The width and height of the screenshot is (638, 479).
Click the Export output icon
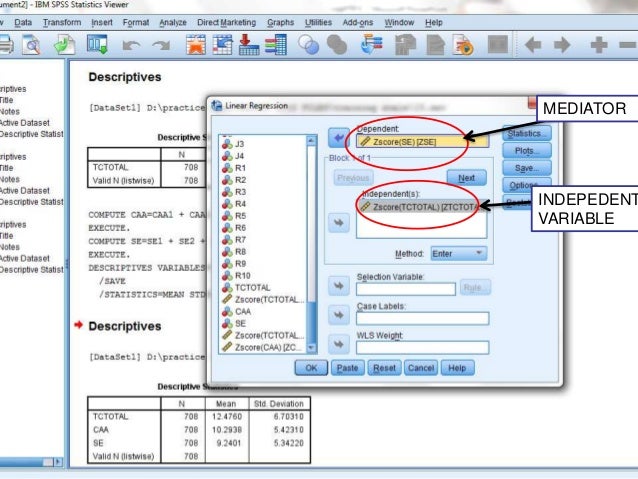(64, 44)
